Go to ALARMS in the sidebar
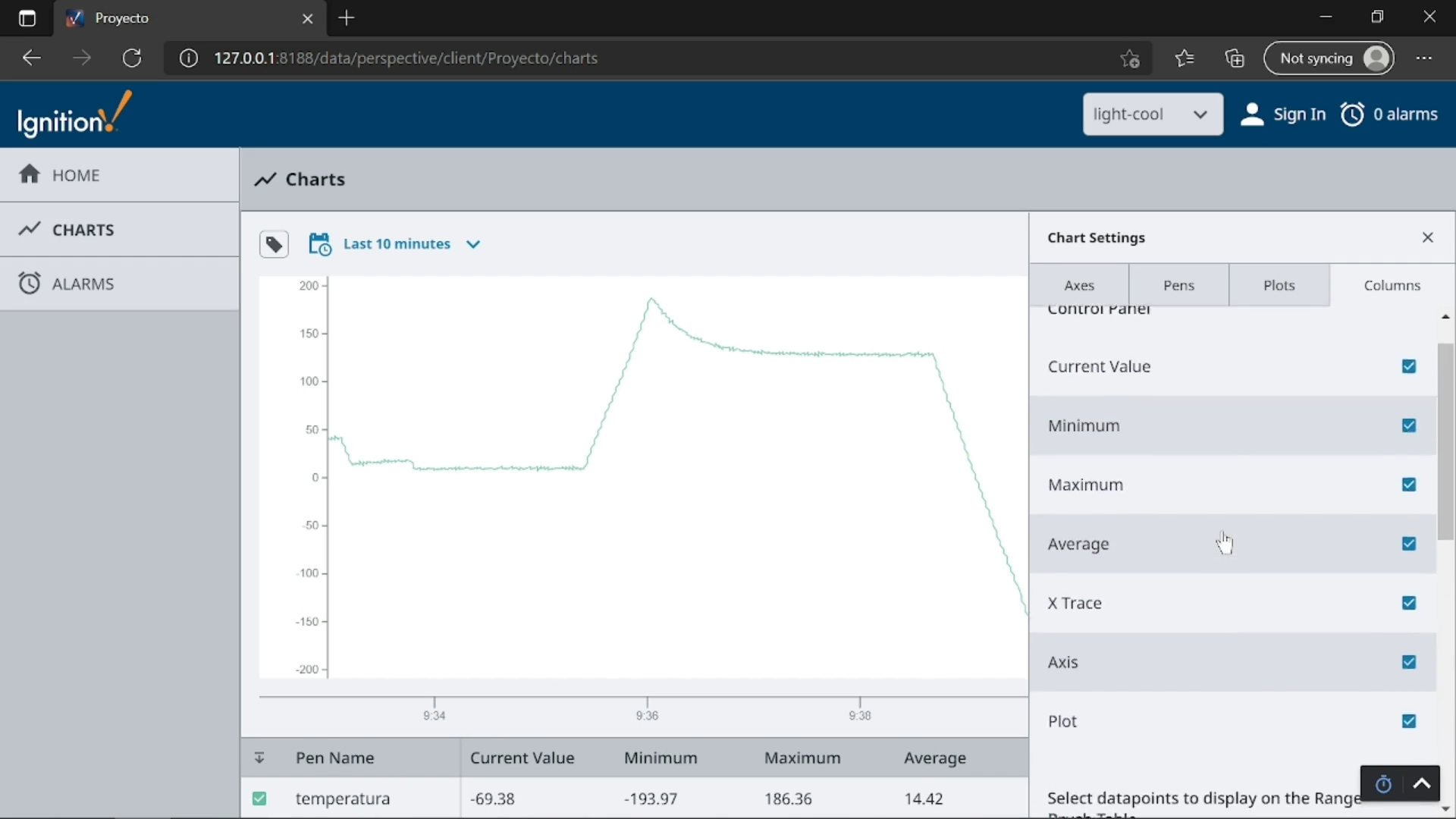 point(83,284)
